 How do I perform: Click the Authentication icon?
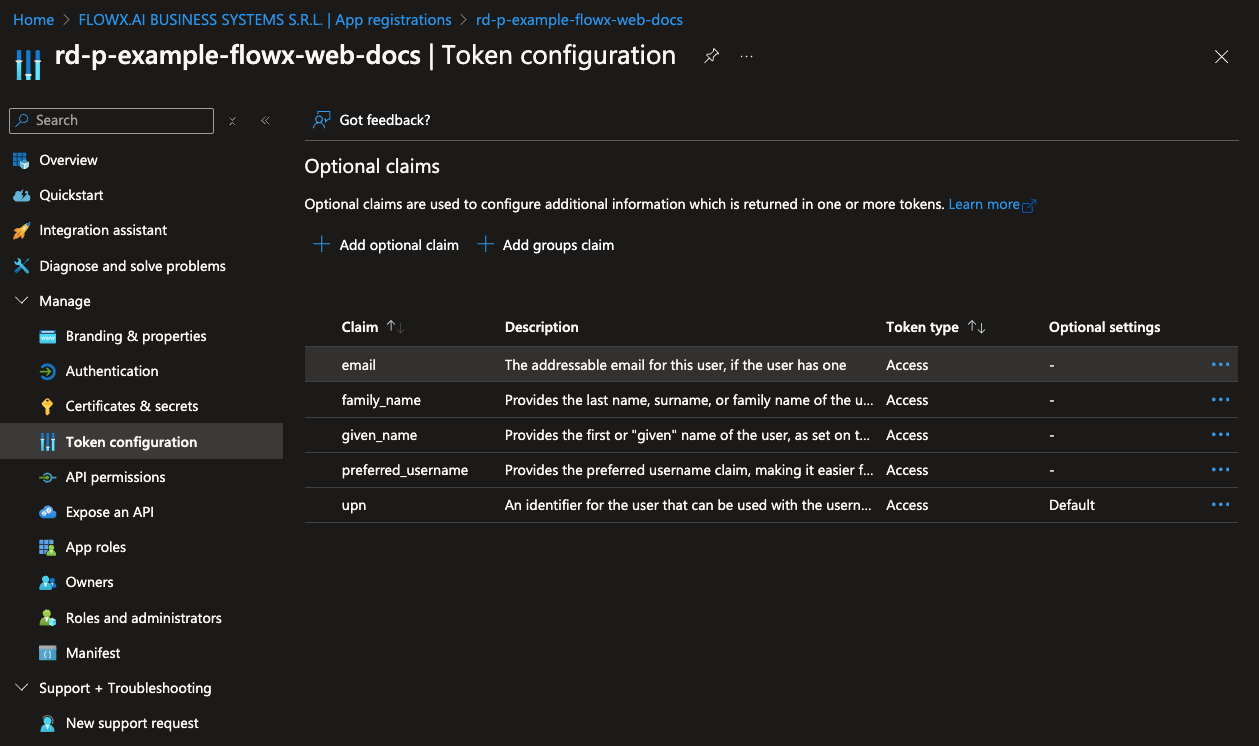coord(47,371)
